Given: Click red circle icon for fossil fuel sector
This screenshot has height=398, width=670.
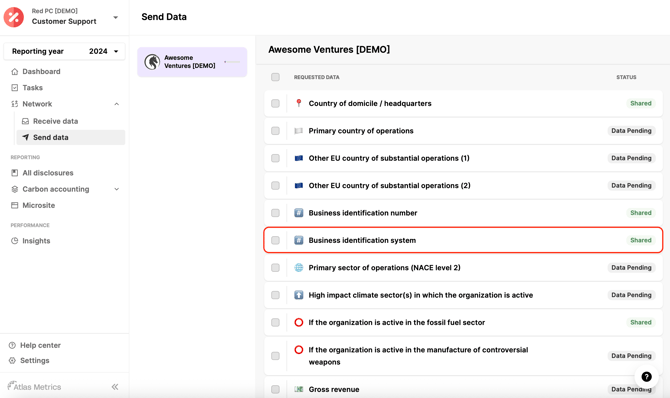Looking at the screenshot, I should pos(299,322).
